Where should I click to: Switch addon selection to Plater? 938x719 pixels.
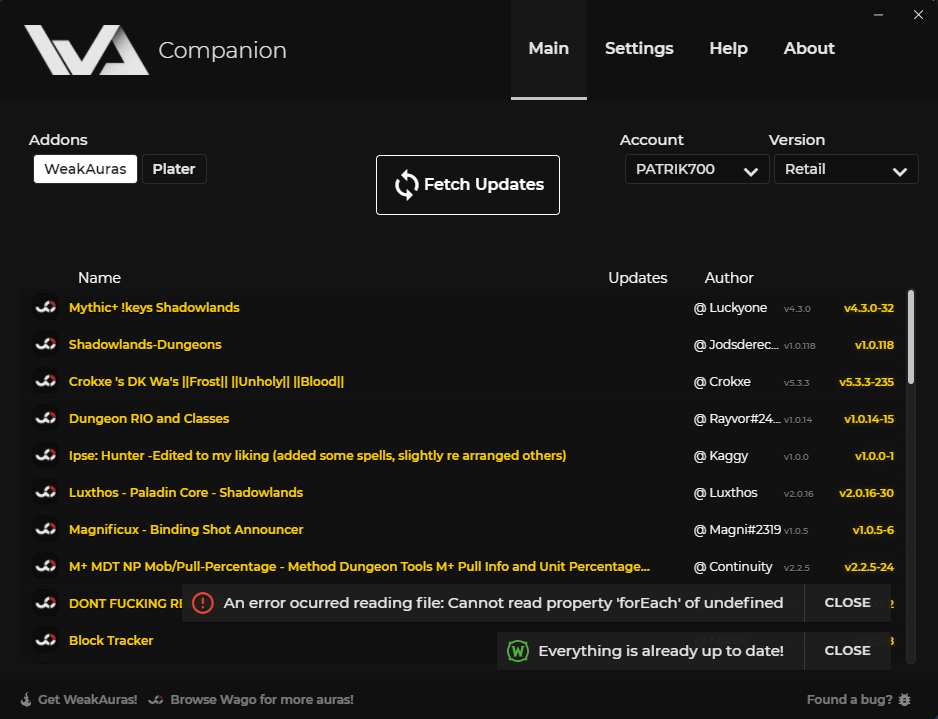tap(174, 169)
